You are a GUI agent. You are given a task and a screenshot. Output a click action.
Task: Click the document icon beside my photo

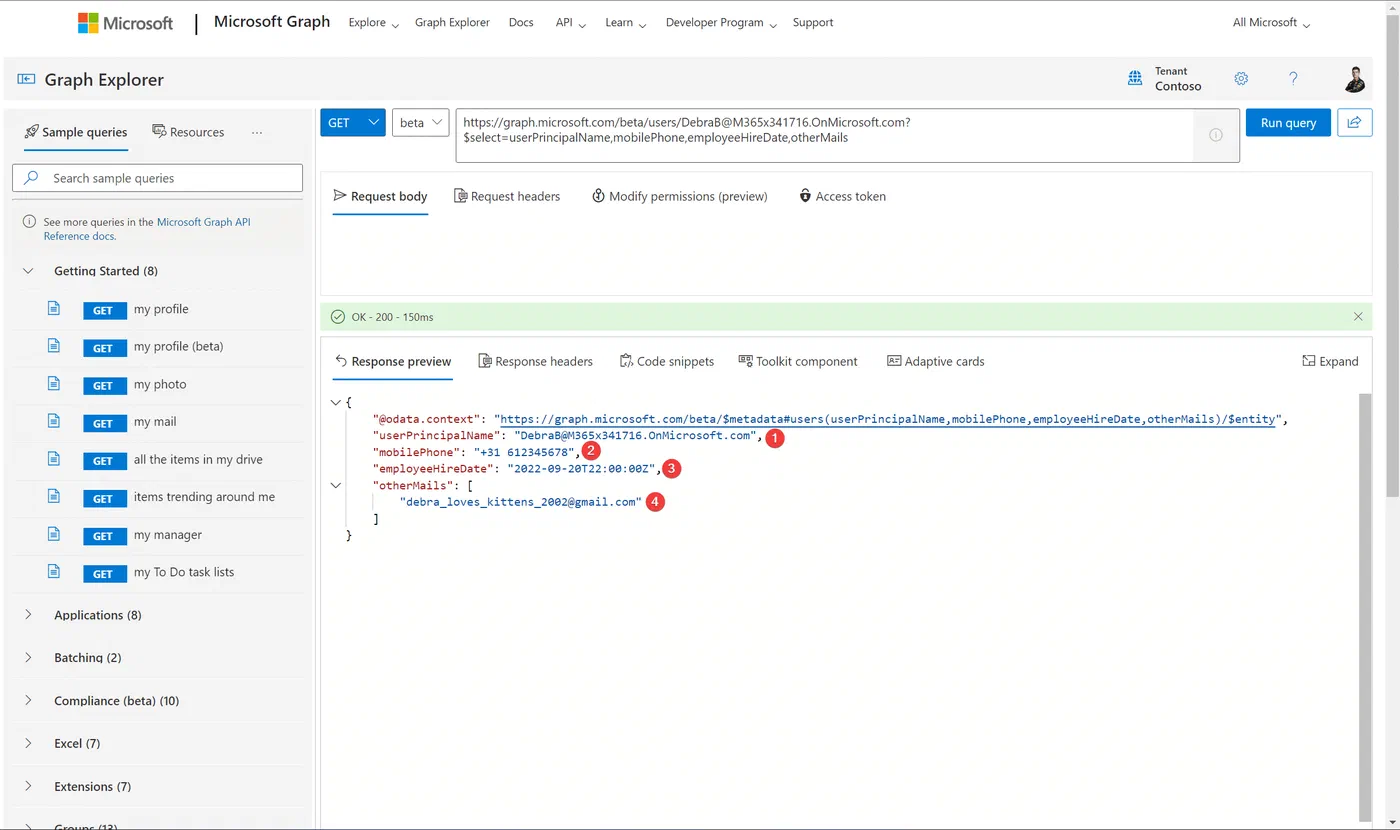tap(55, 384)
